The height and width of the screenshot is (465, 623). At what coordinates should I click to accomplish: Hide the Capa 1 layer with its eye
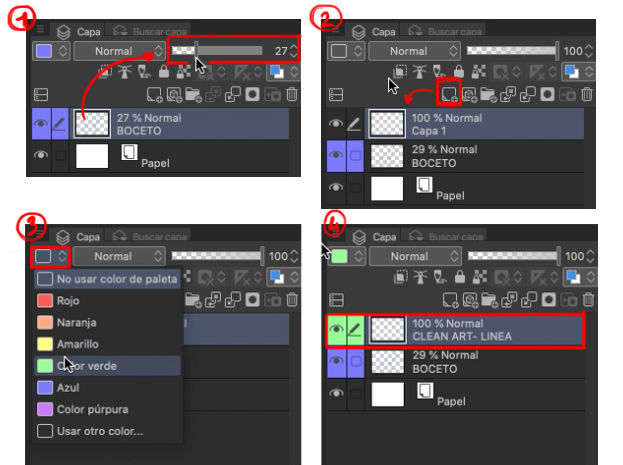pyautogui.click(x=336, y=124)
